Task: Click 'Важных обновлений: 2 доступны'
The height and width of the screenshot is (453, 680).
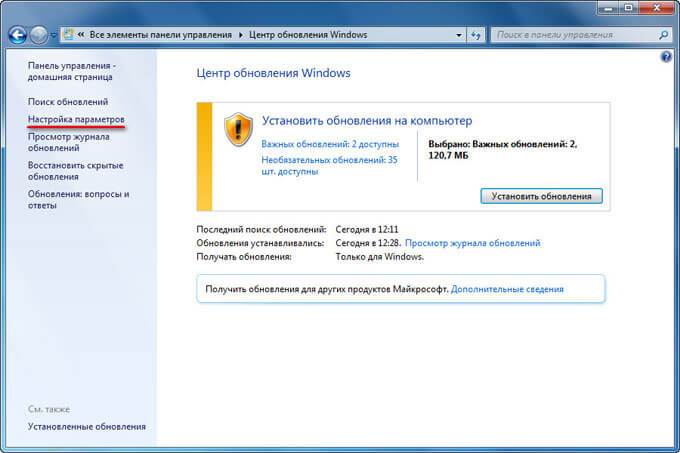Action: pos(330,144)
